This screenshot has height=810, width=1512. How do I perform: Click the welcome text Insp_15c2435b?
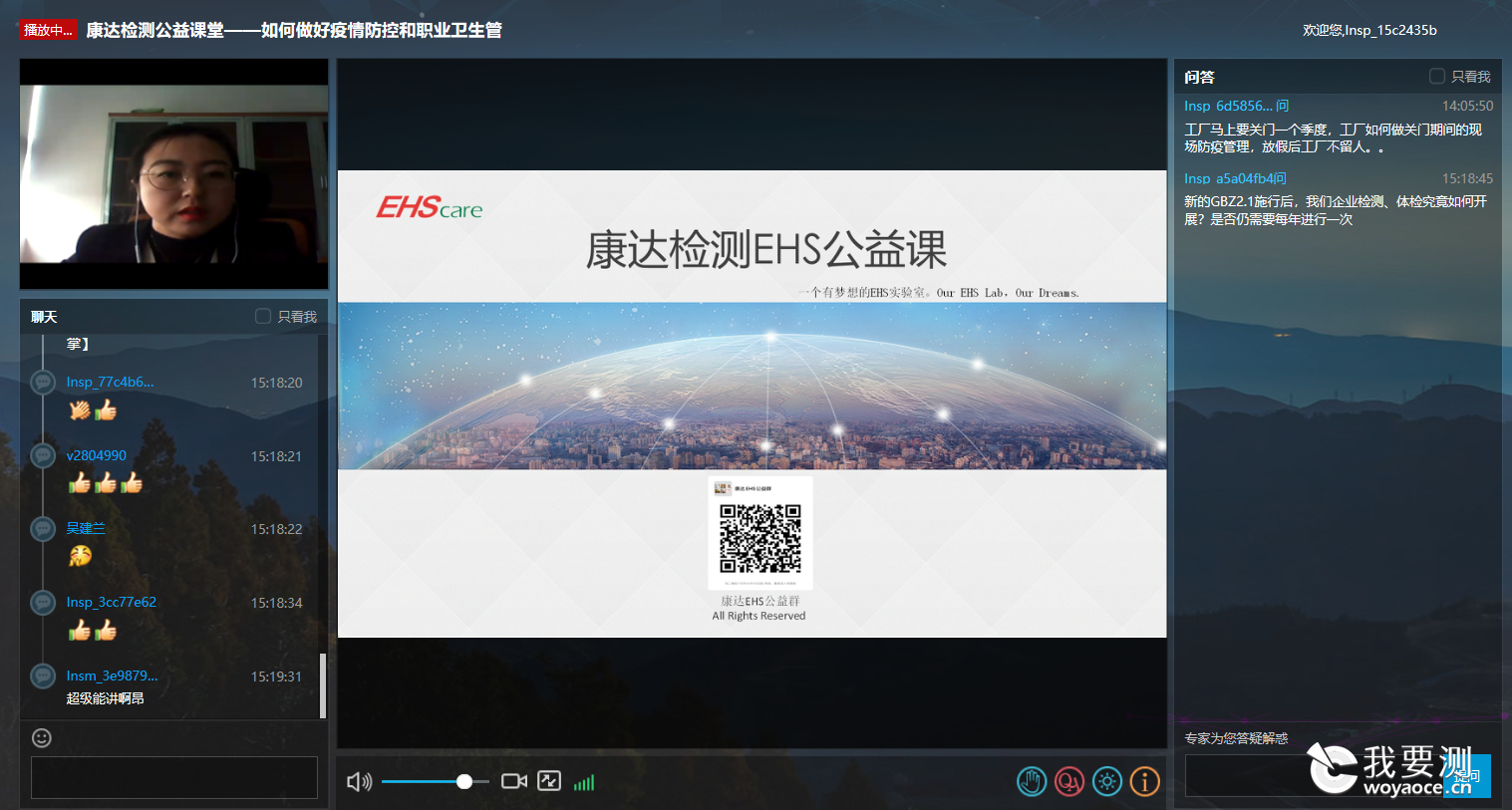point(1369,30)
